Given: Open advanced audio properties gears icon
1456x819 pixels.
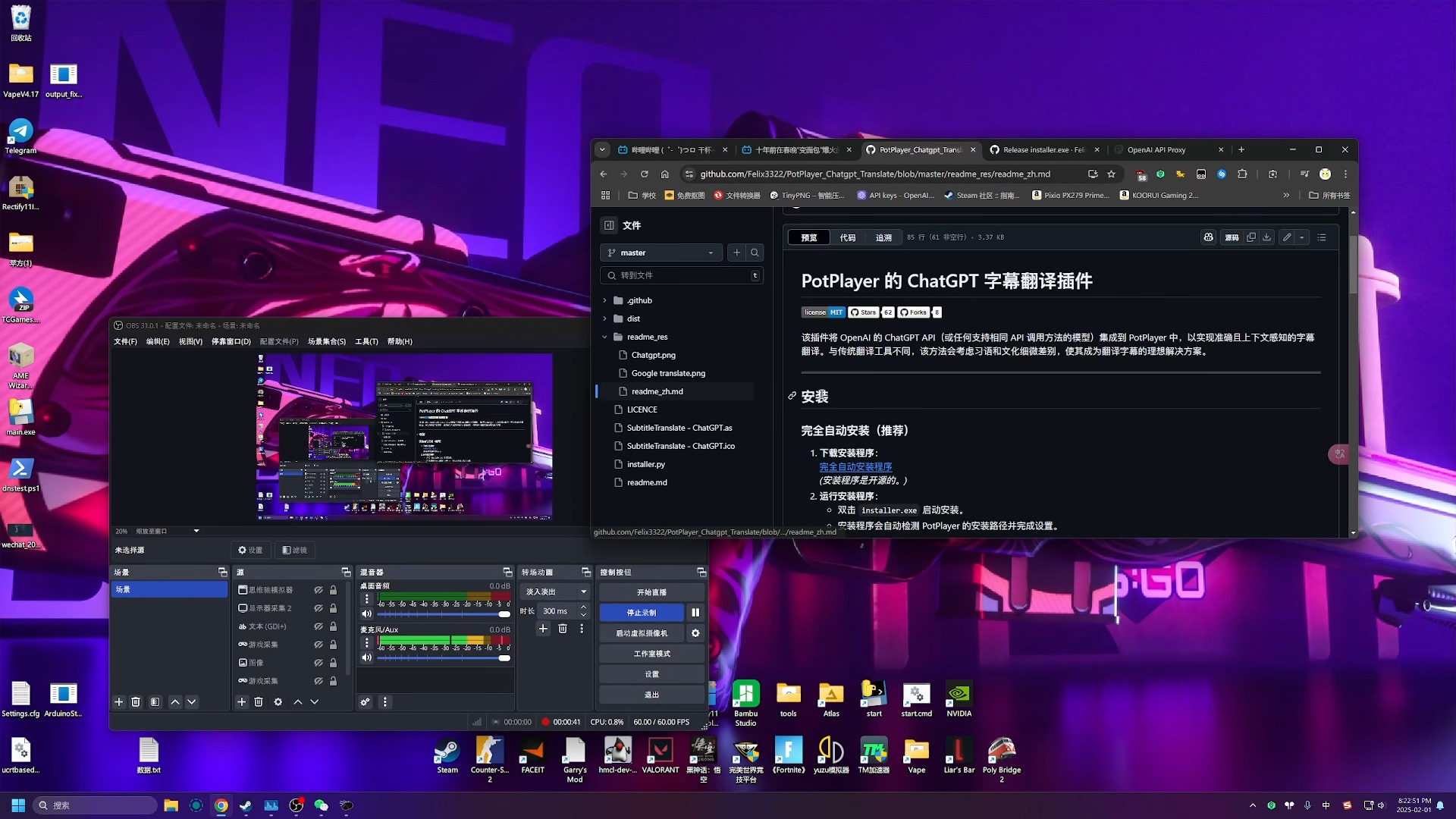Looking at the screenshot, I should click(x=365, y=702).
